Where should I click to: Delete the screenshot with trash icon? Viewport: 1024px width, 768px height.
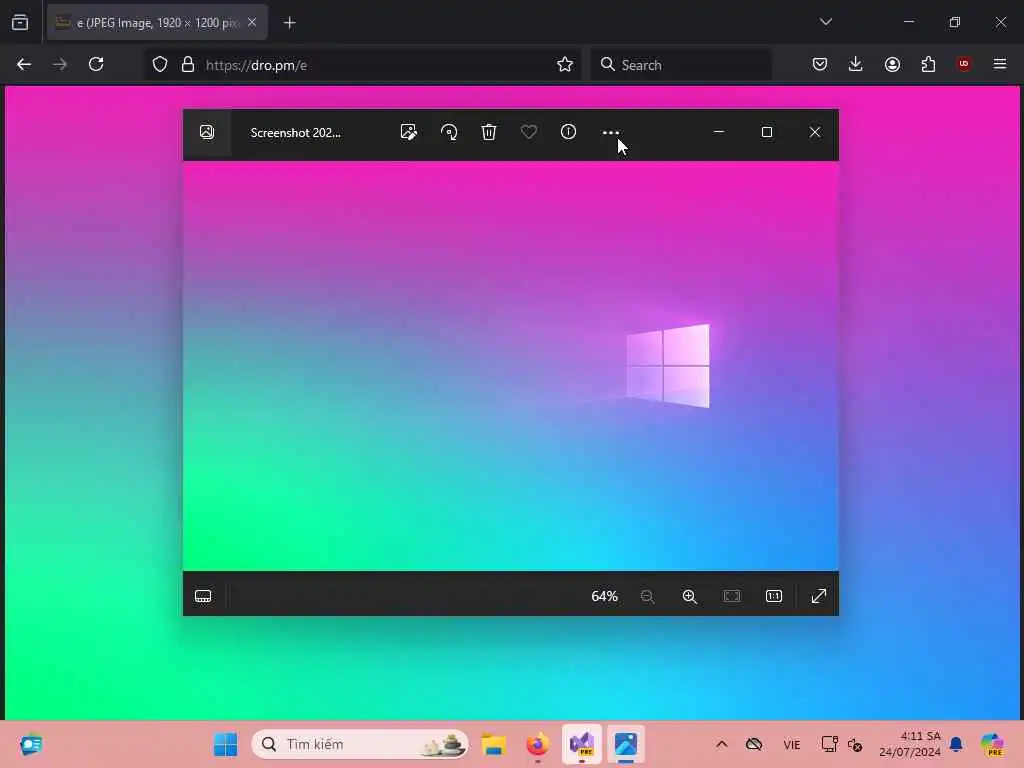tap(489, 132)
